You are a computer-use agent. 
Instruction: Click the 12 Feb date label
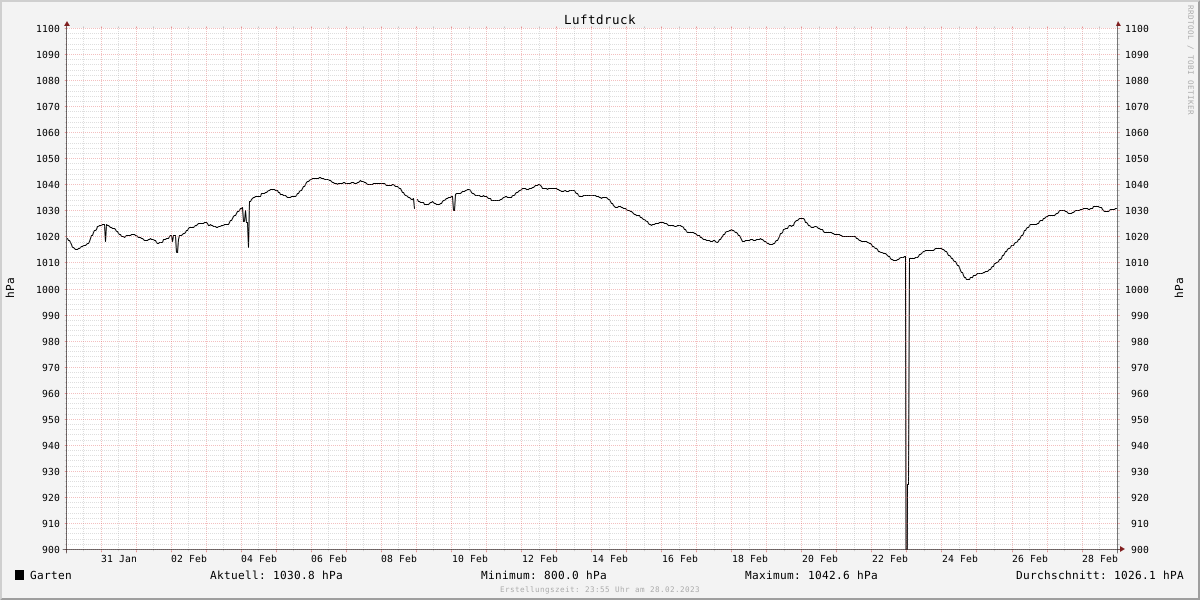(x=540, y=558)
